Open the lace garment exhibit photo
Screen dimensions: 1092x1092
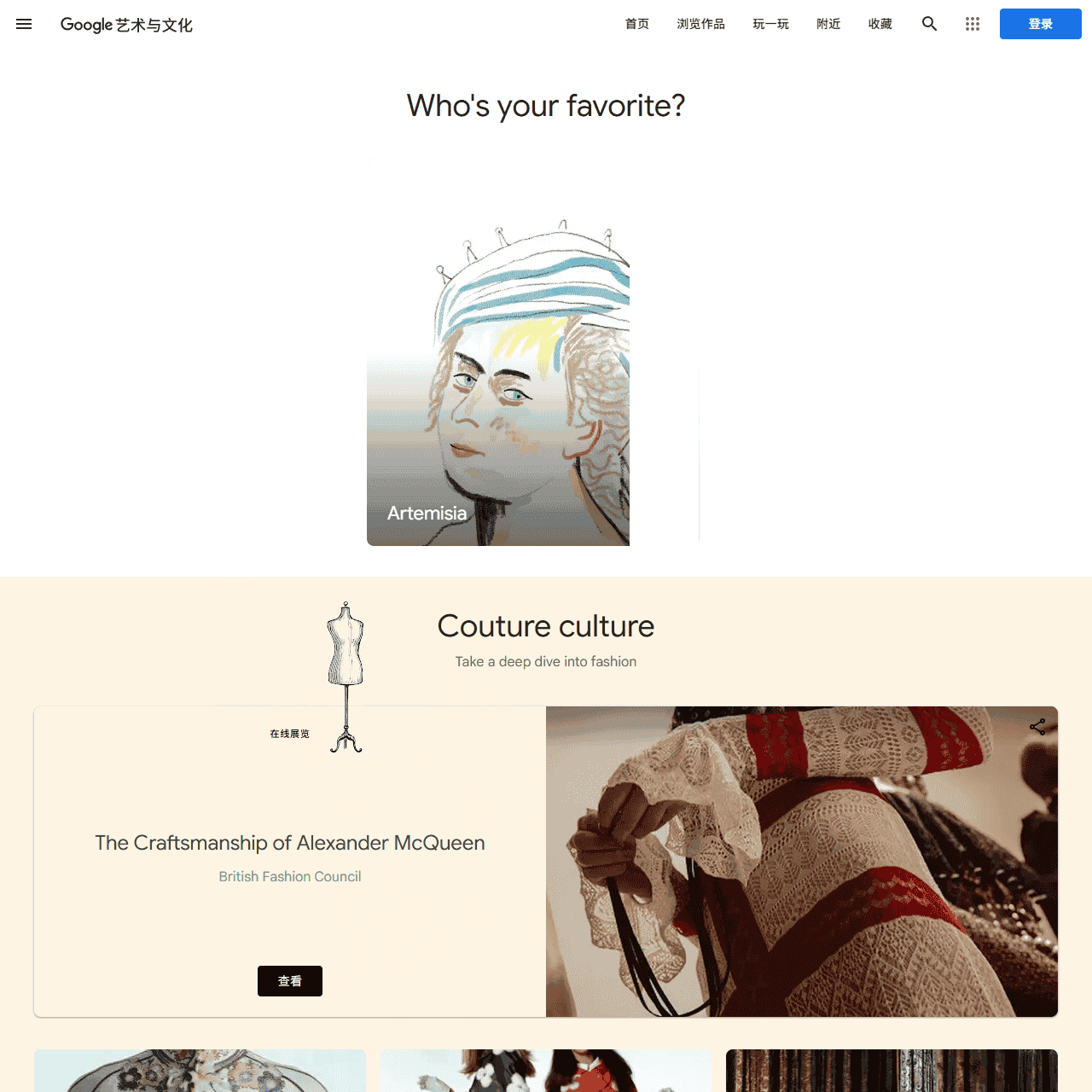(802, 862)
